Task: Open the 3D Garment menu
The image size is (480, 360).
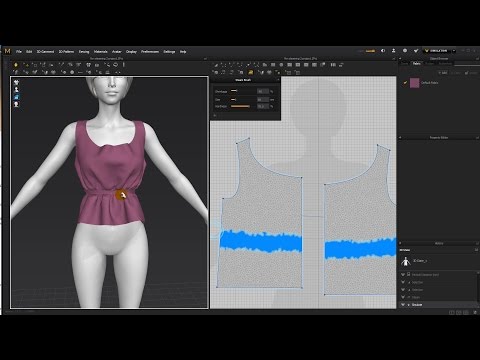Action: (x=45, y=52)
